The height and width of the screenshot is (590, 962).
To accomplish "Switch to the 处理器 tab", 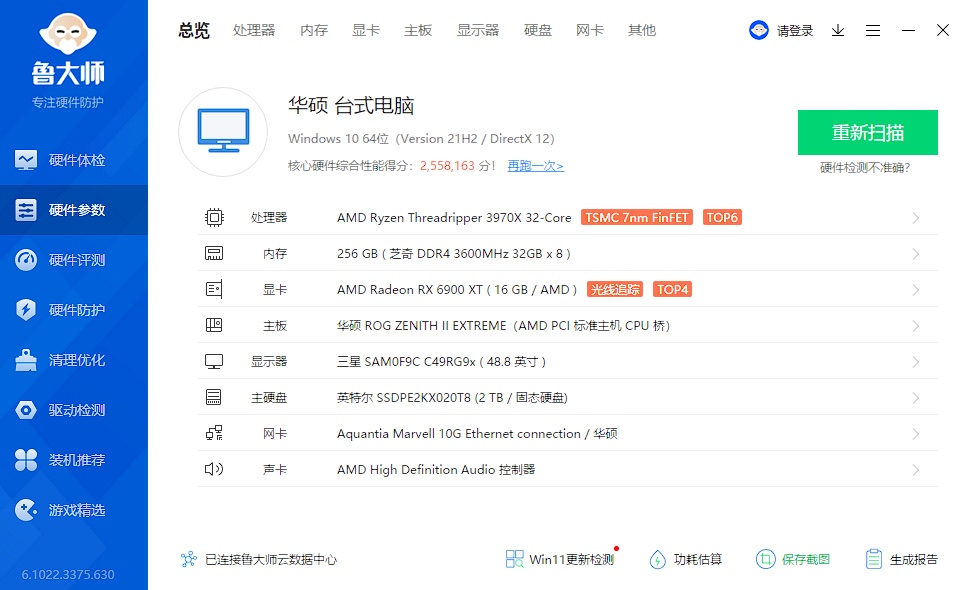I will coord(254,30).
